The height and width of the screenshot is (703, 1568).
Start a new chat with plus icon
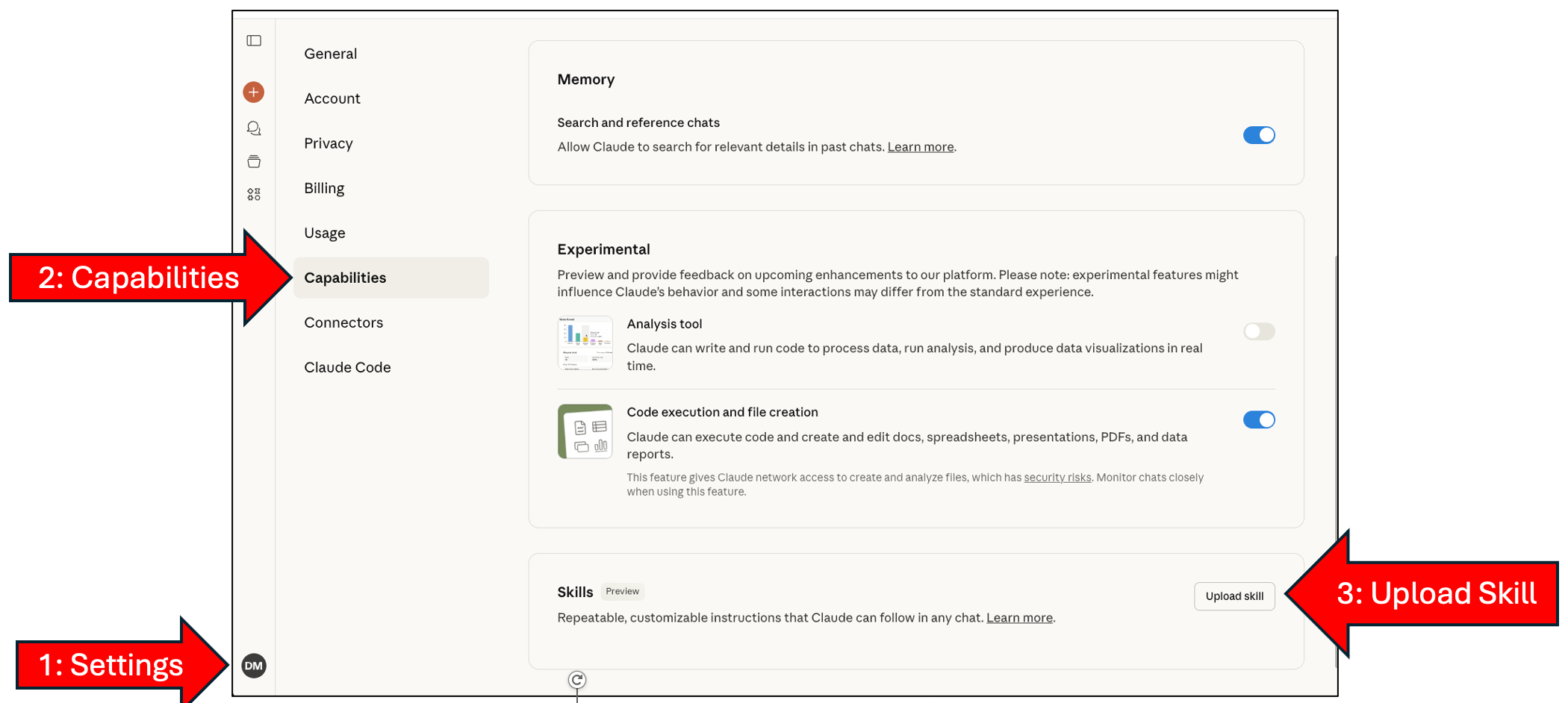coord(254,93)
